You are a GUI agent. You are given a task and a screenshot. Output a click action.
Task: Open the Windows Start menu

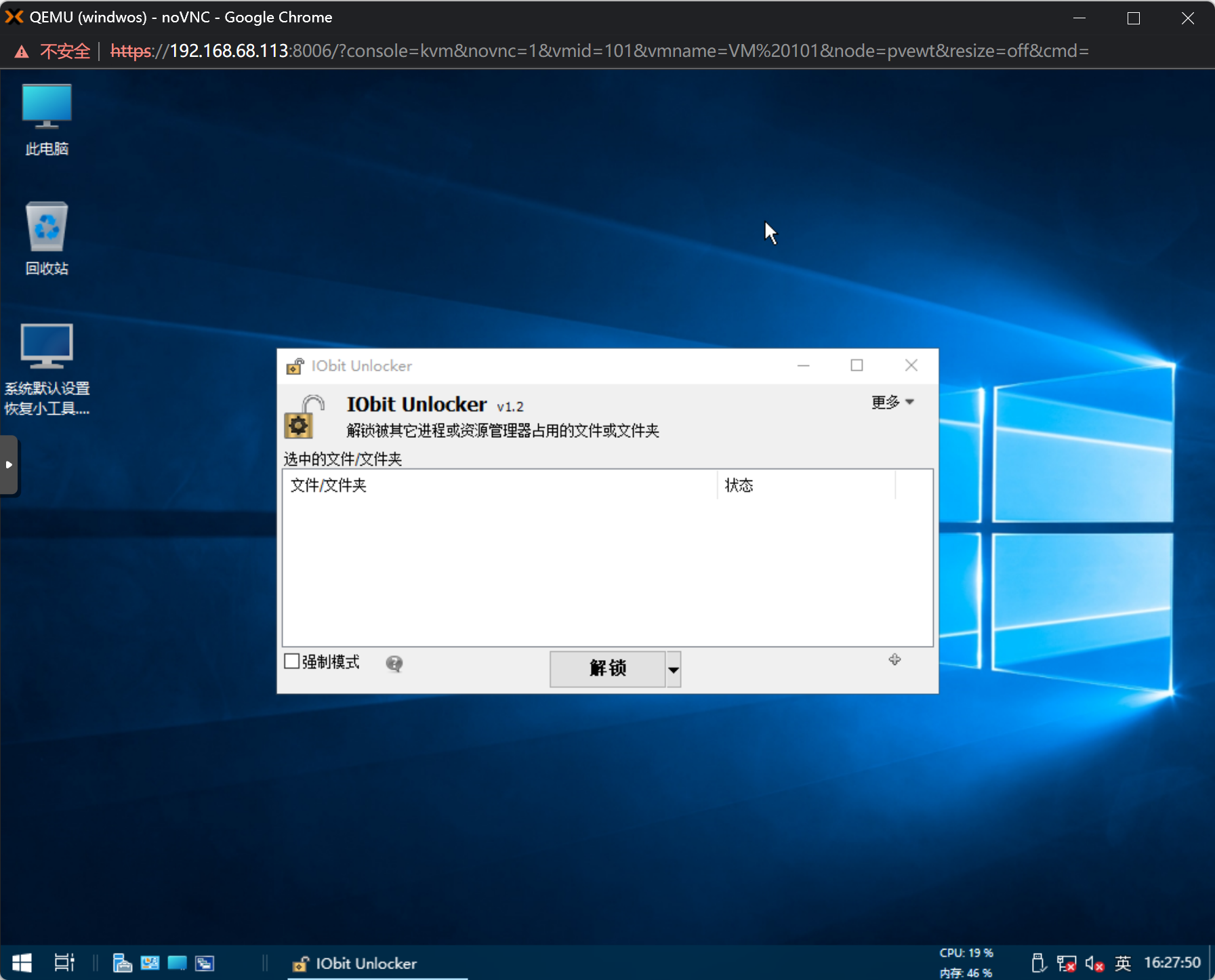22,962
